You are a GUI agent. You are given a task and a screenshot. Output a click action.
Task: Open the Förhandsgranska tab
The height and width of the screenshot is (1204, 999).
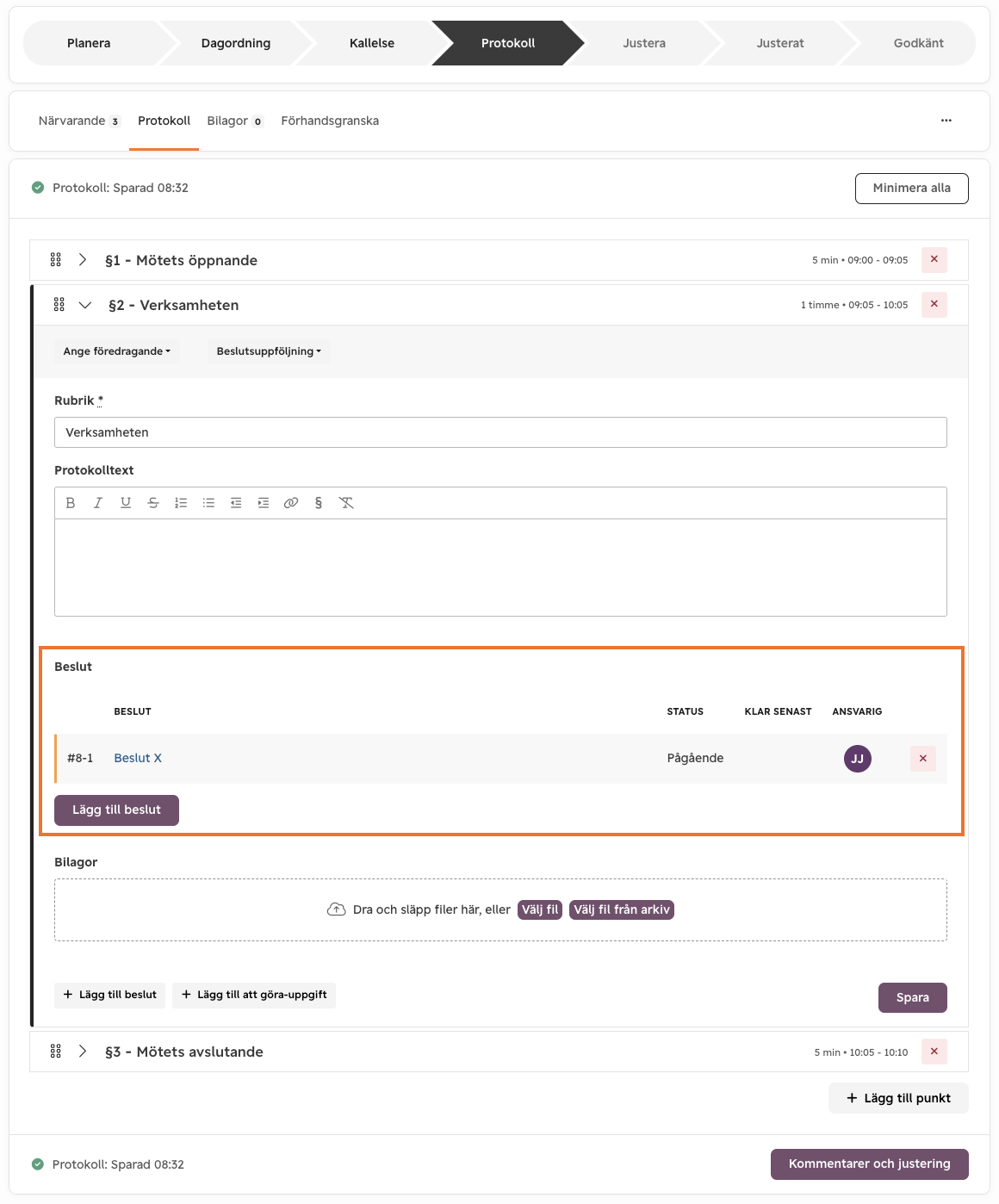(x=330, y=121)
